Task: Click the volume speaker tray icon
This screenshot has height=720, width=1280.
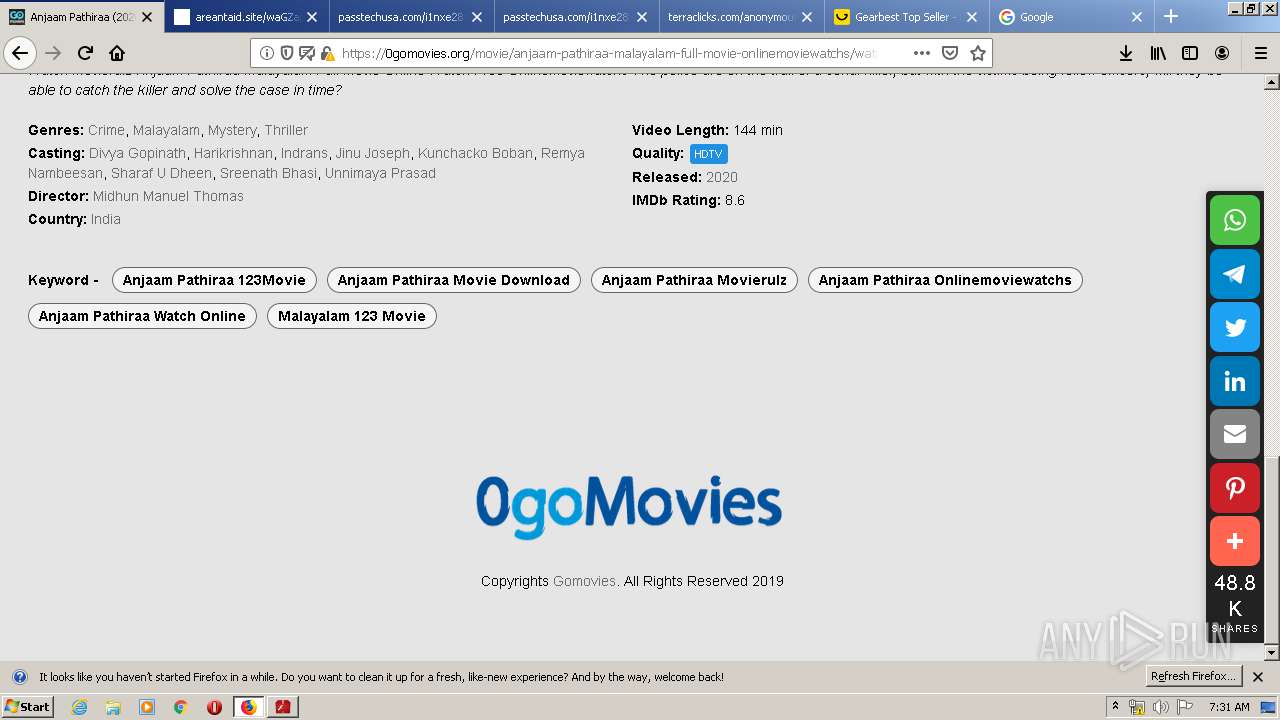Action: pyautogui.click(x=1161, y=707)
